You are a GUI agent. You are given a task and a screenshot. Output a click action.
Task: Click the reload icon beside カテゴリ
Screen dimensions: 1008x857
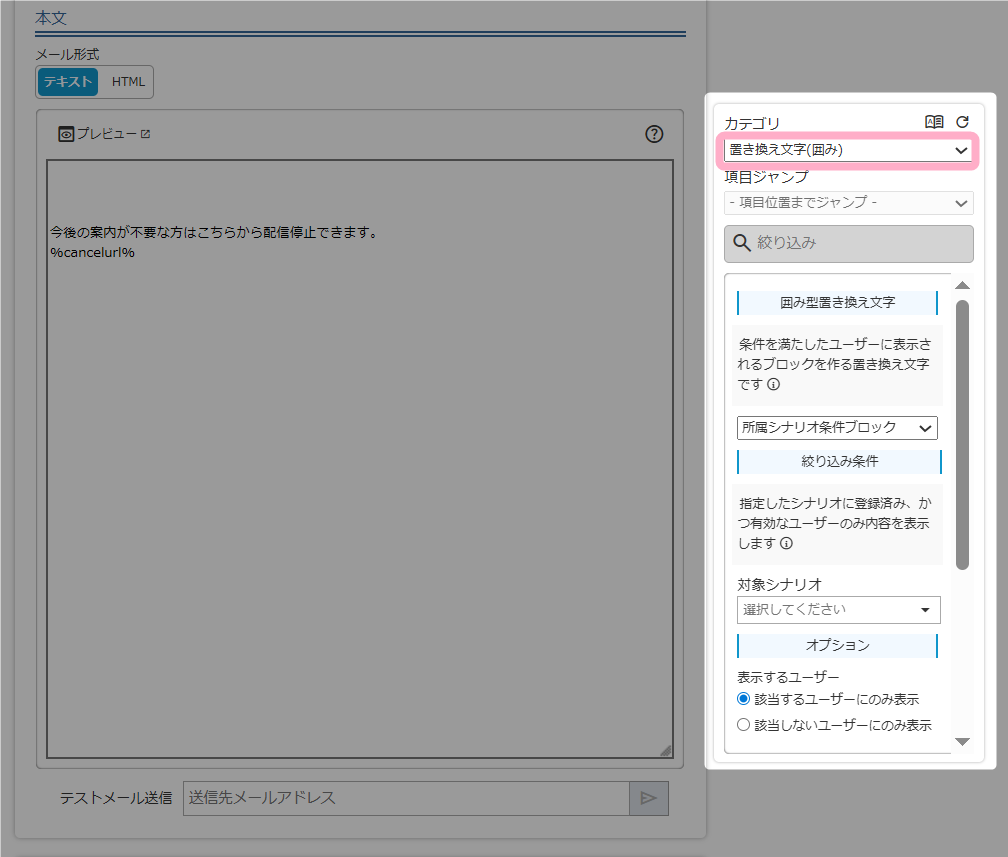pyautogui.click(x=962, y=122)
